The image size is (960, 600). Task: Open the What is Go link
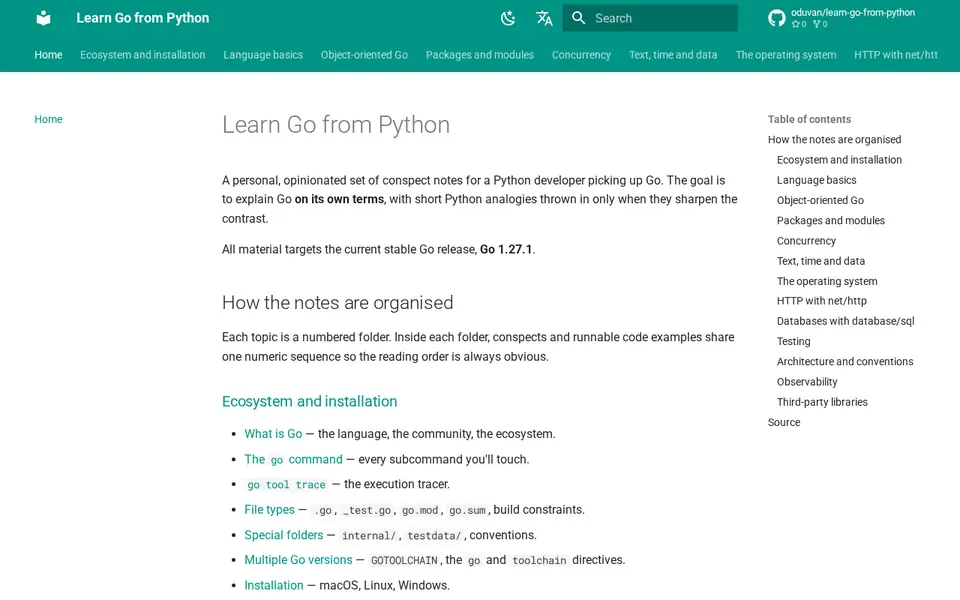click(273, 433)
